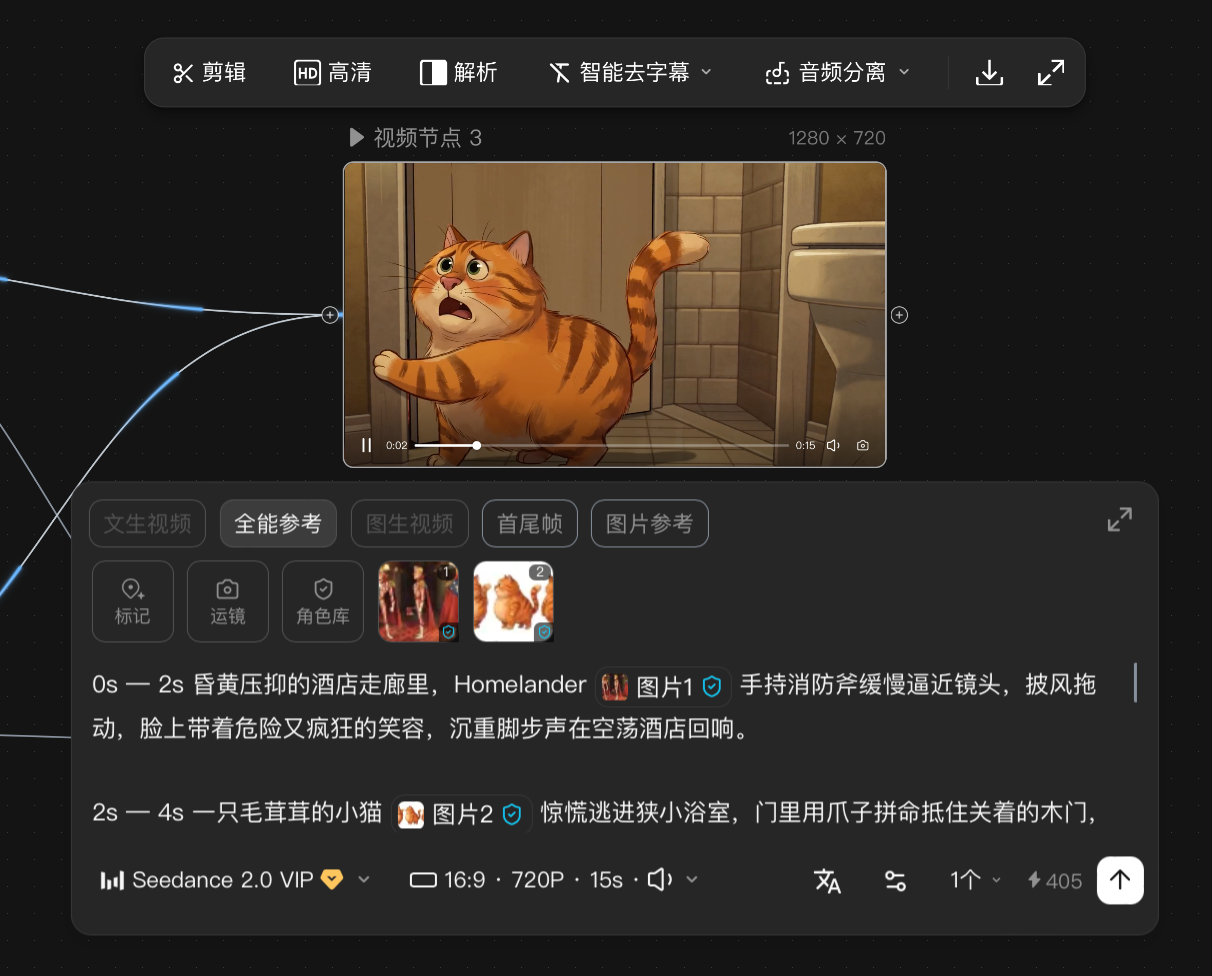Open the 角色库 character library

pos(323,601)
